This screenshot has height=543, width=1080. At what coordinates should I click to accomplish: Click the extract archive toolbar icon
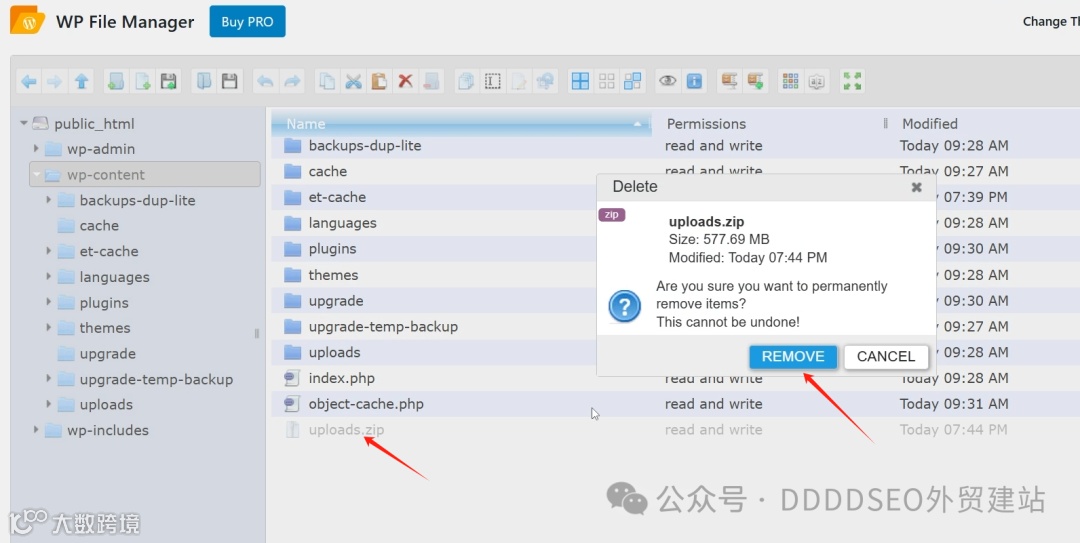(729, 81)
